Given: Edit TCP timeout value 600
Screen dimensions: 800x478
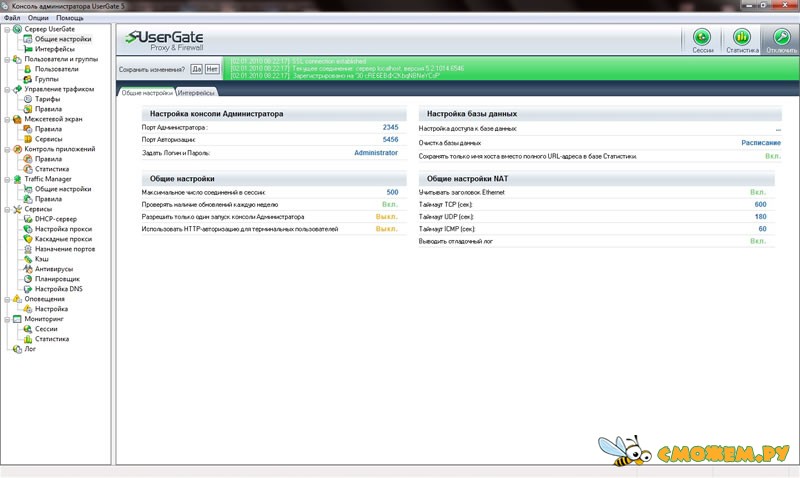Looking at the screenshot, I should [x=760, y=205].
